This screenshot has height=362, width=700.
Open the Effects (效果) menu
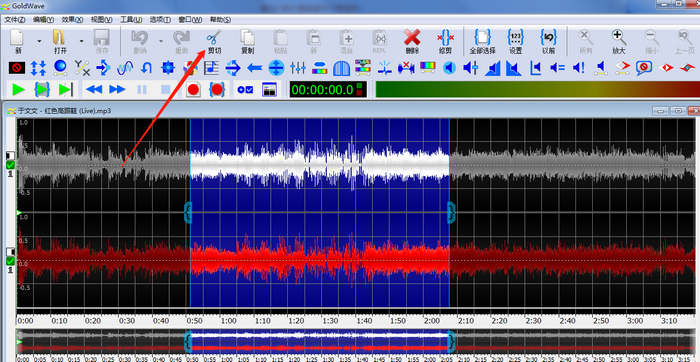[x=72, y=20]
